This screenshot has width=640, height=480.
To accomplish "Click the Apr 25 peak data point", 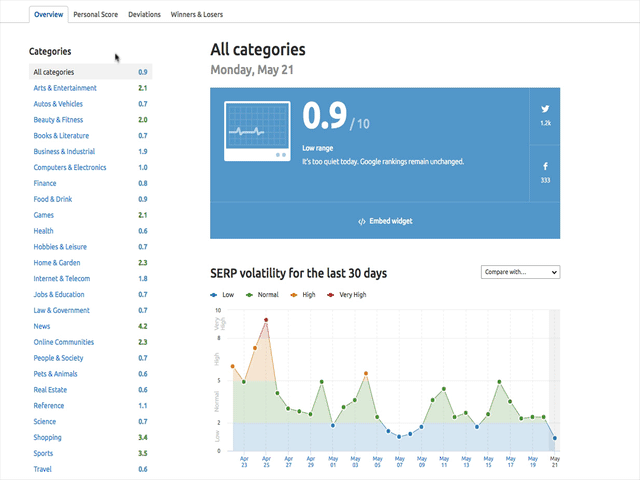I will (266, 320).
